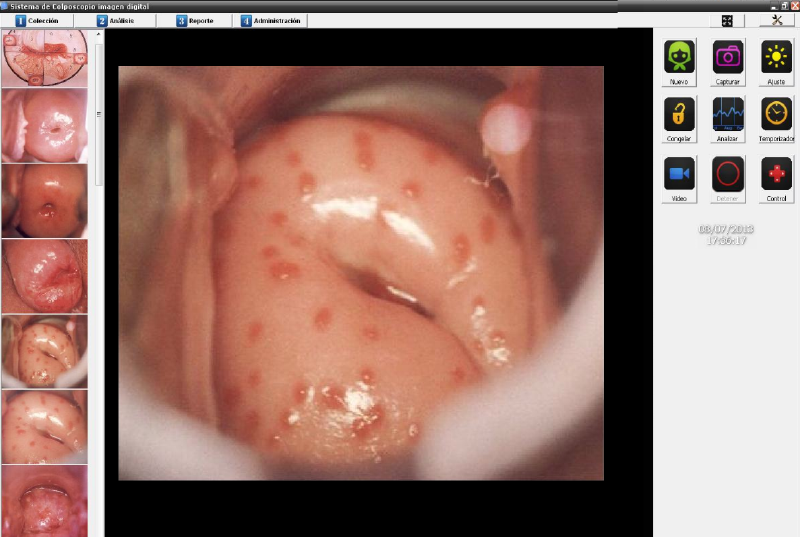The height and width of the screenshot is (537, 800).
Task: Click the thumbnail list scrollbar up arrow
Action: [x=99, y=34]
